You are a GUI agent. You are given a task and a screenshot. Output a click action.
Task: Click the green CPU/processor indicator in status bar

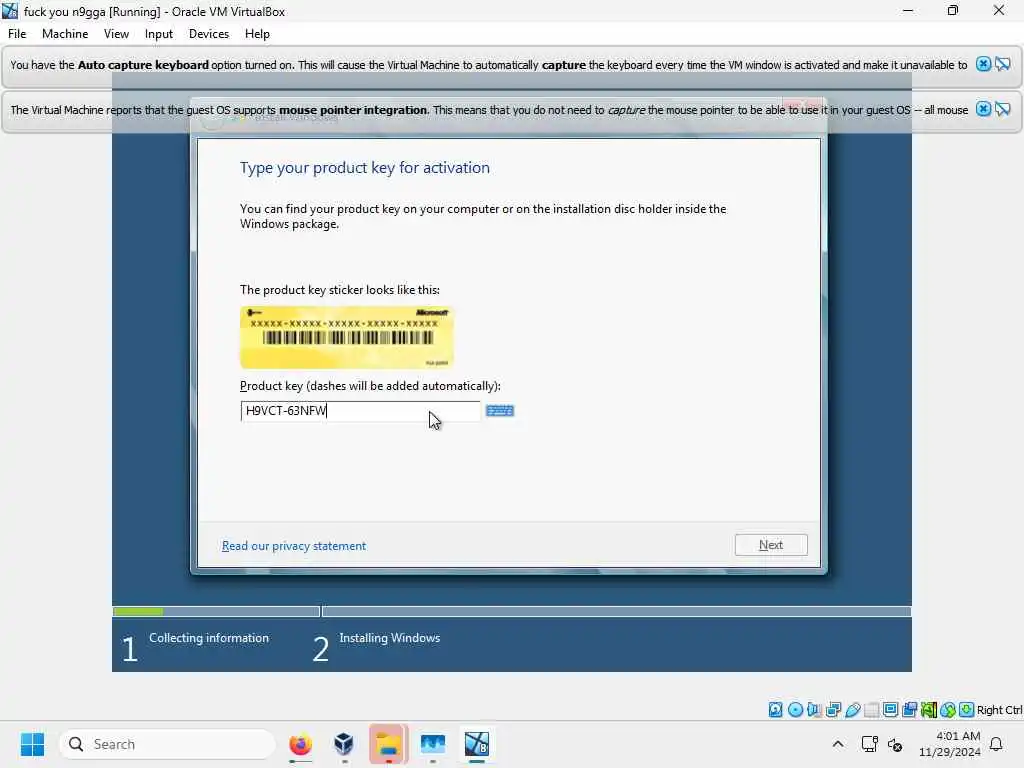click(929, 709)
